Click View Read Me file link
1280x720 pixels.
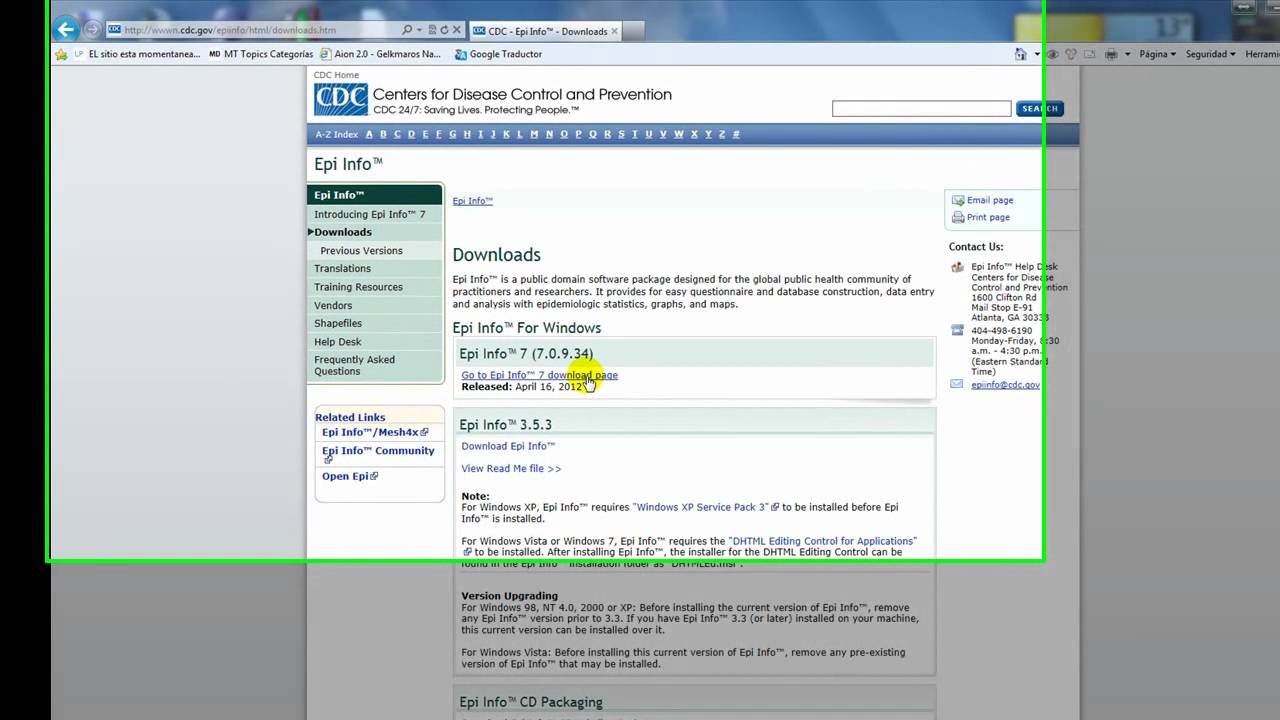click(511, 468)
